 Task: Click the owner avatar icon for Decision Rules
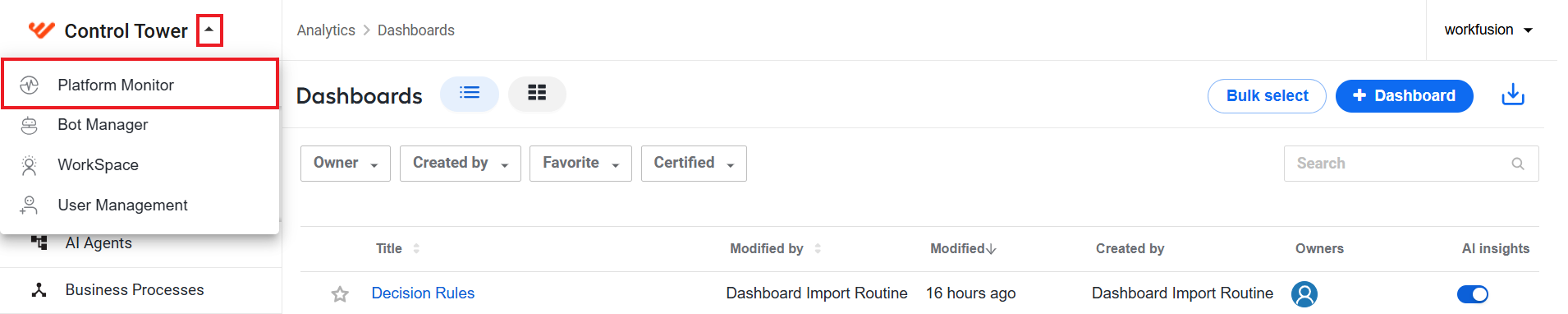click(x=1304, y=293)
